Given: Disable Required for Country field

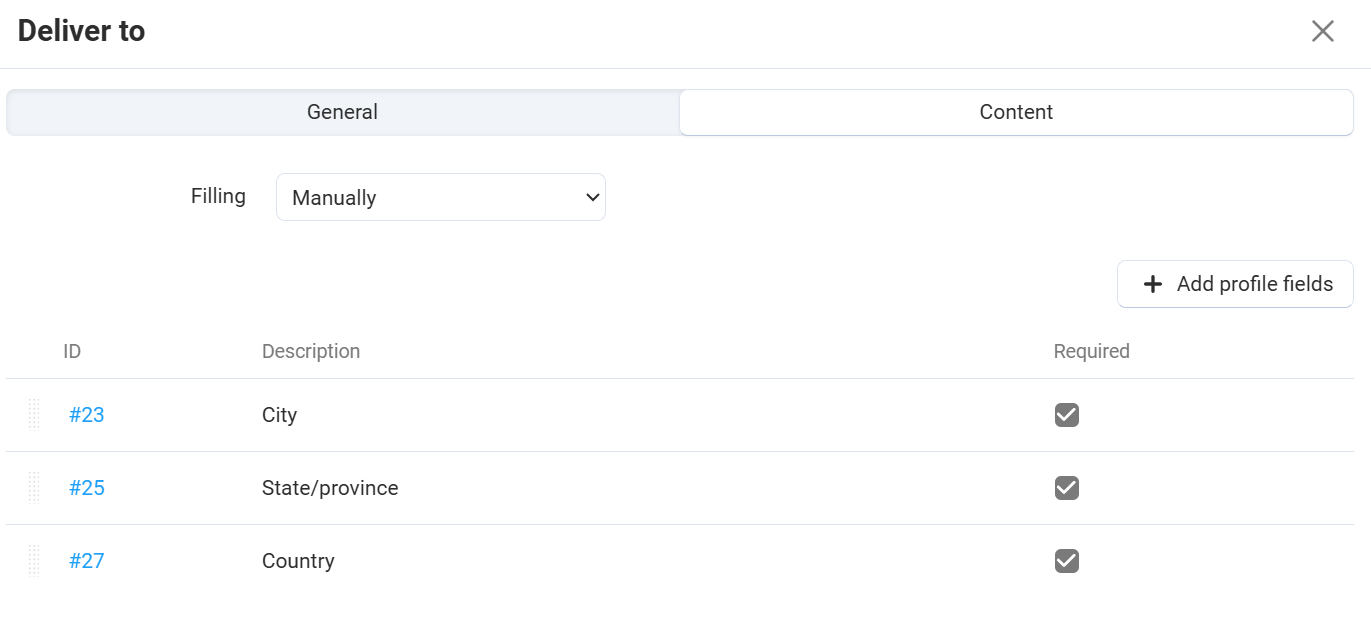Looking at the screenshot, I should pyautogui.click(x=1067, y=561).
